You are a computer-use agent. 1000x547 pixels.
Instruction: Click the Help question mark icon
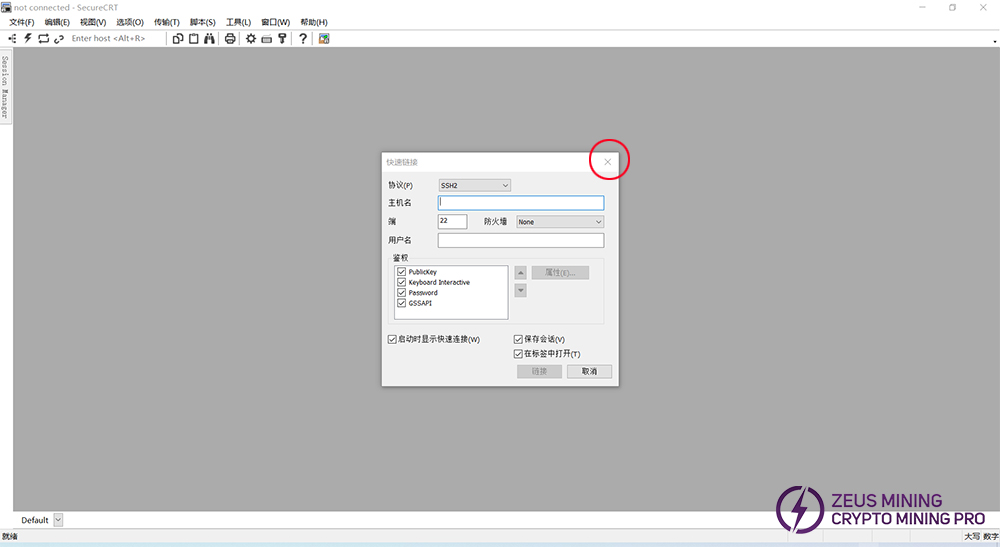point(303,38)
